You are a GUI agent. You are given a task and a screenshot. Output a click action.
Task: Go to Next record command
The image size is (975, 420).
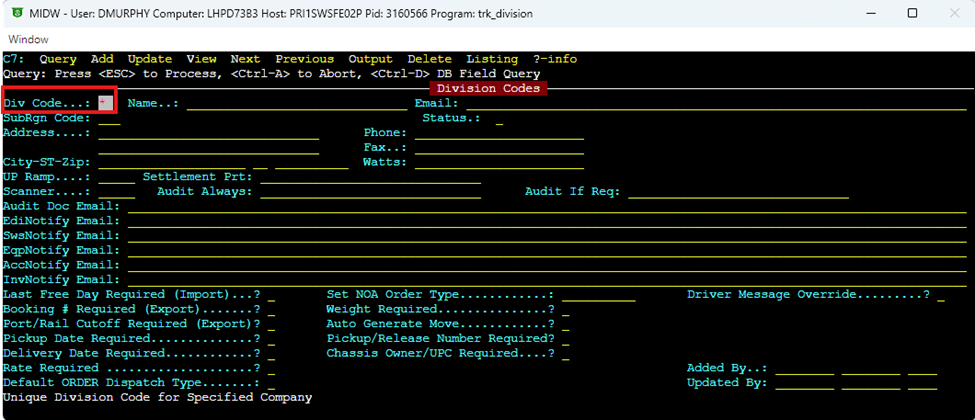pyautogui.click(x=245, y=59)
